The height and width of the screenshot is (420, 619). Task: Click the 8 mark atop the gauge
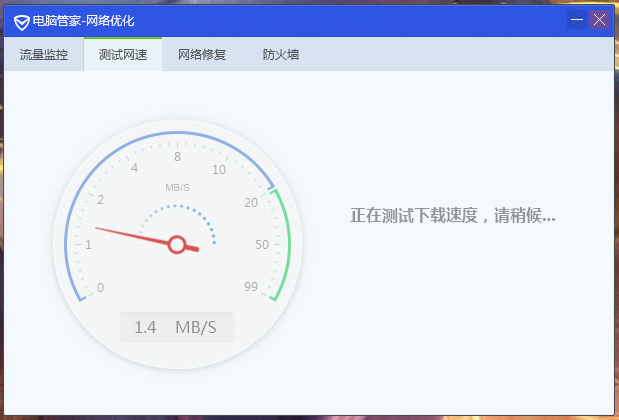[177, 156]
